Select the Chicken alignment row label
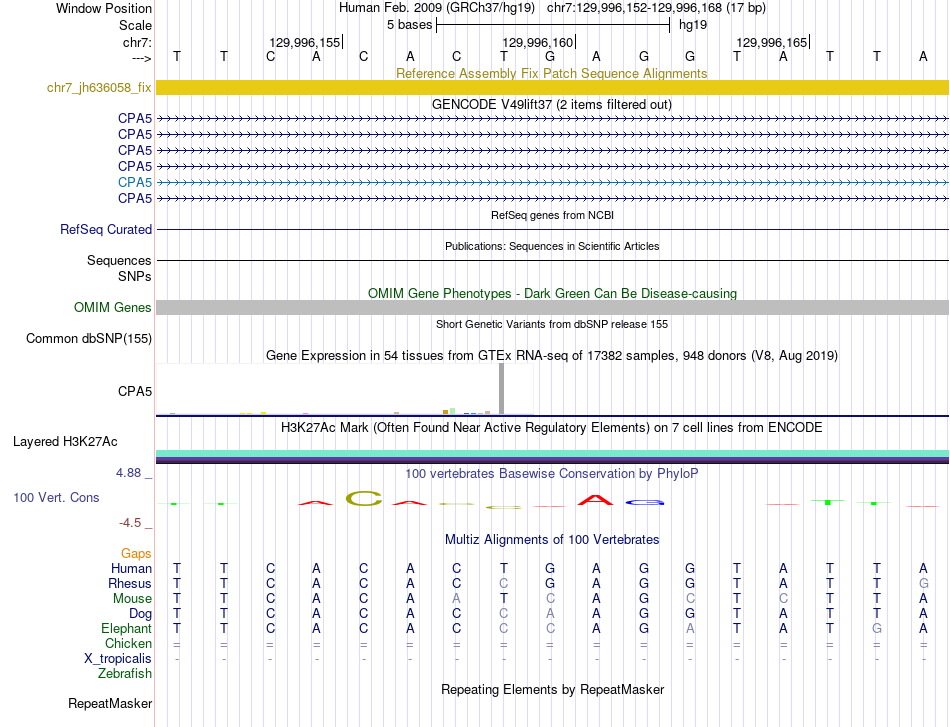This screenshot has height=727, width=950. (128, 643)
